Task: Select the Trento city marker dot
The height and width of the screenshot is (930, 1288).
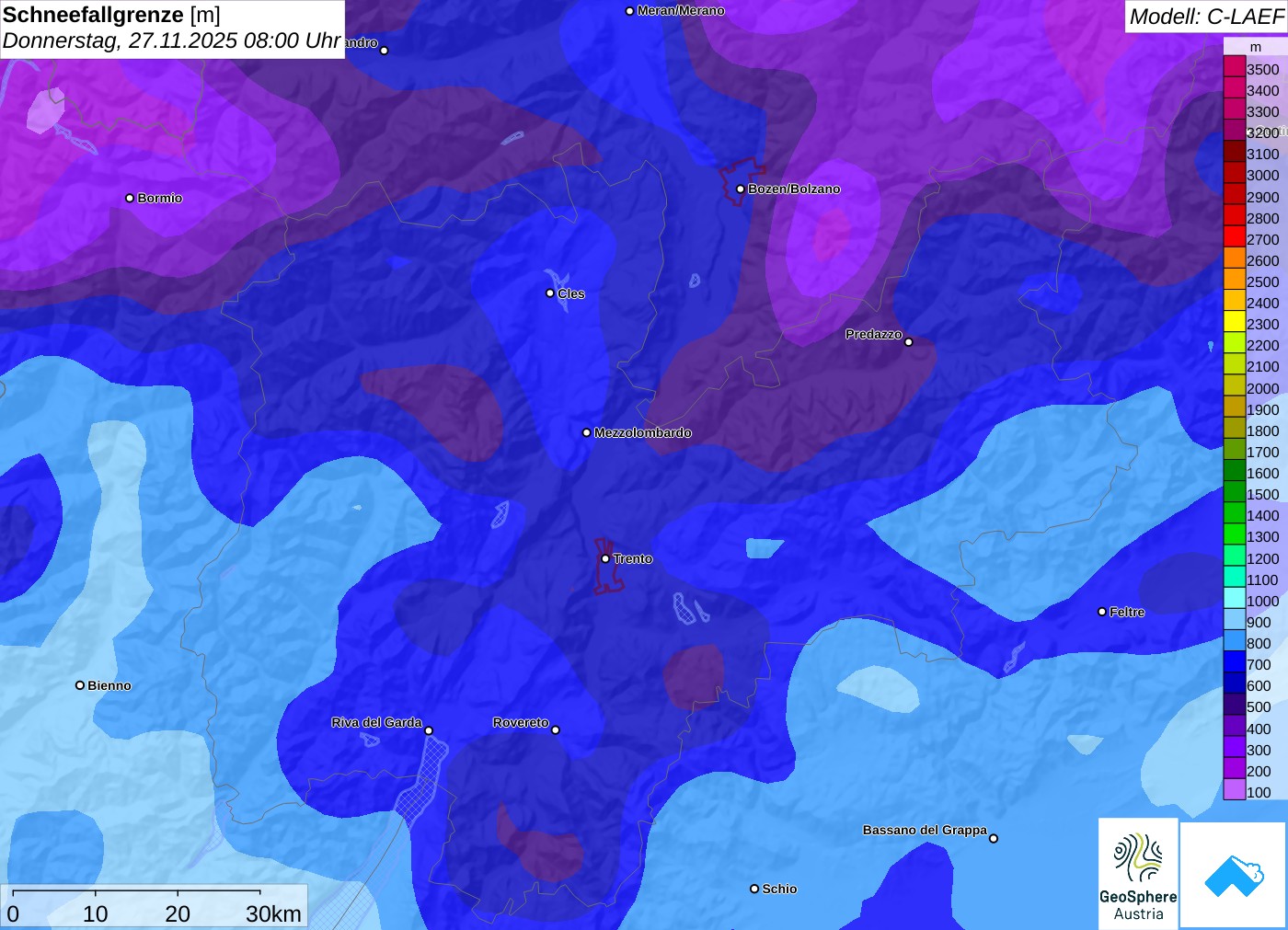Action: [x=605, y=558]
